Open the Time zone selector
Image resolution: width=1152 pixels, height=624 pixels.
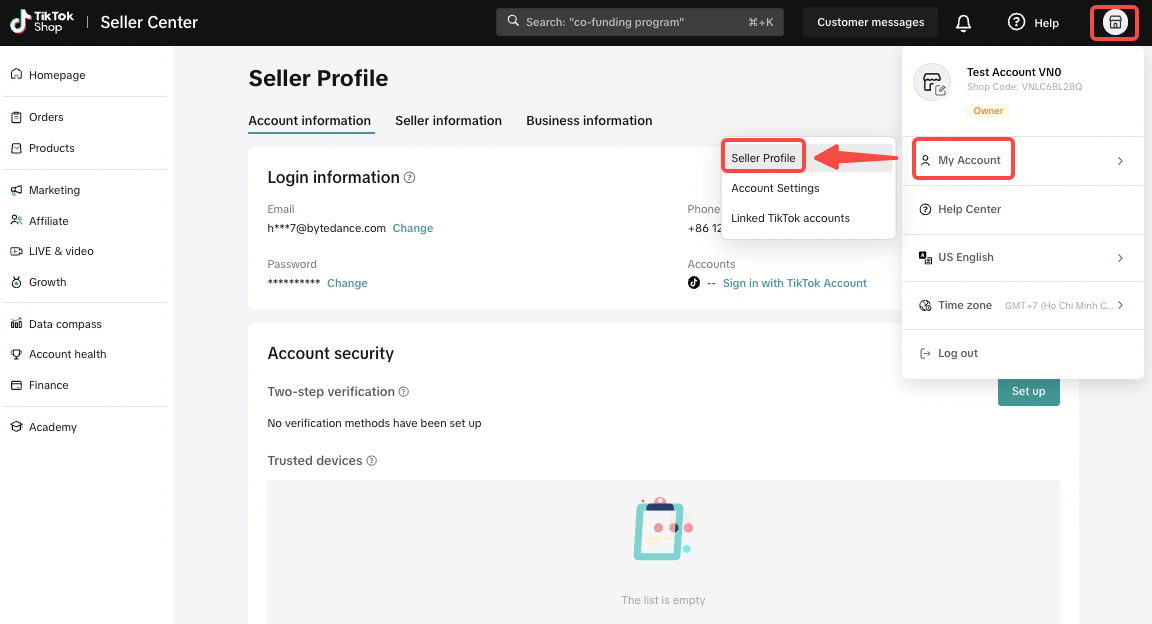point(1023,305)
